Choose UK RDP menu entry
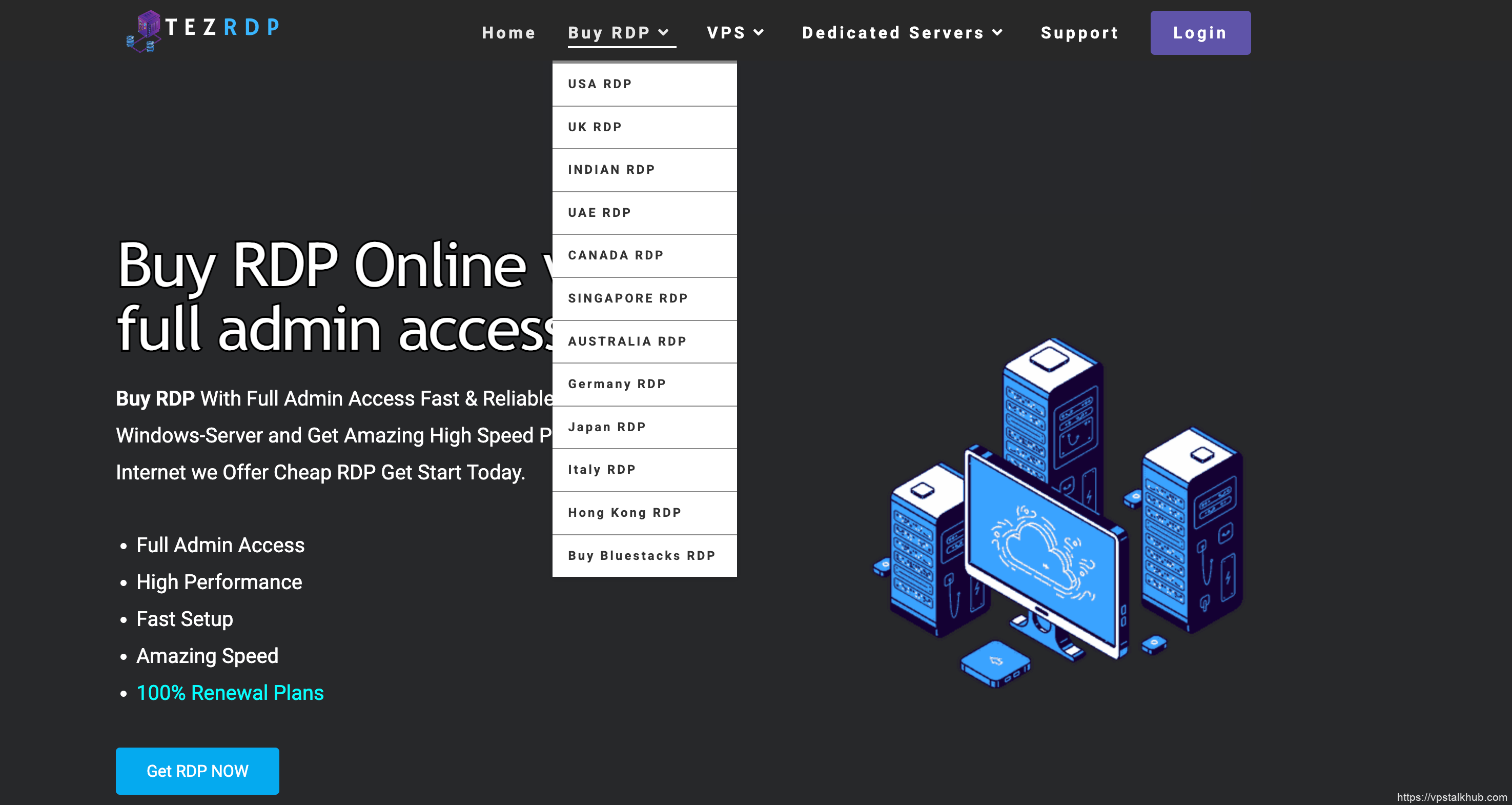This screenshot has width=1512, height=805. pyautogui.click(x=595, y=127)
